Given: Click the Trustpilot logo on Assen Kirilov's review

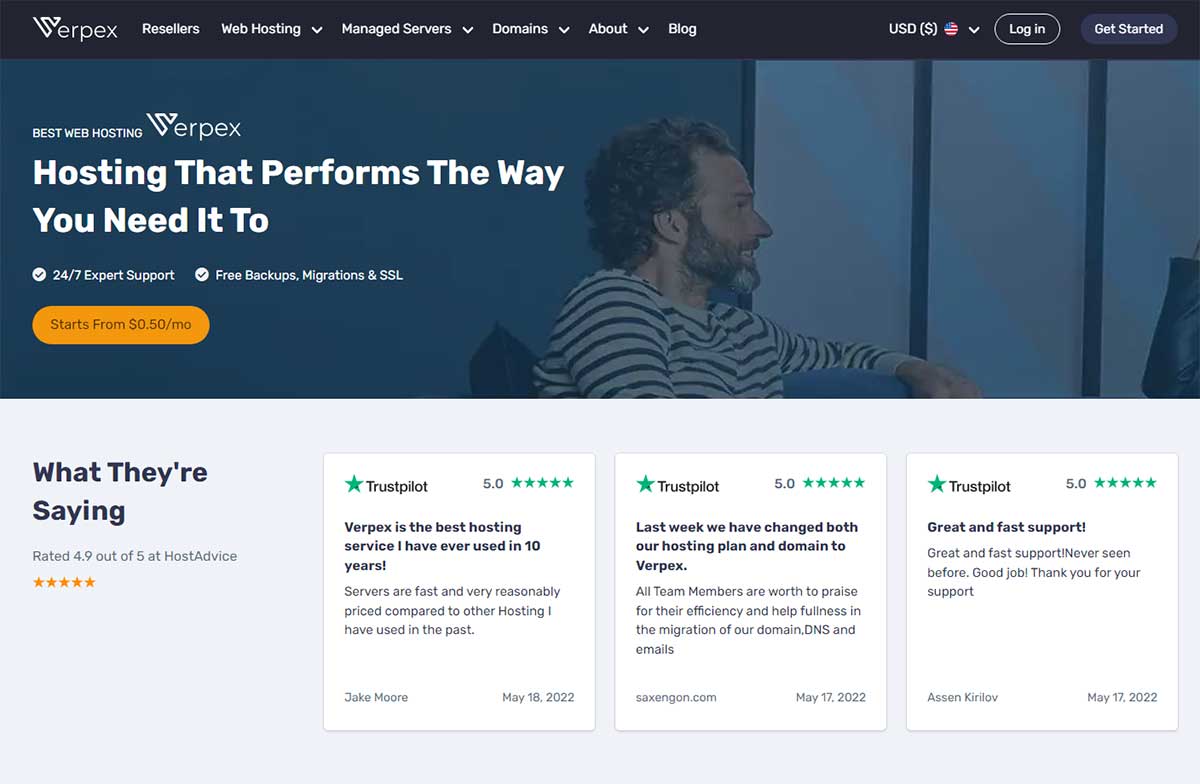Looking at the screenshot, I should (969, 485).
